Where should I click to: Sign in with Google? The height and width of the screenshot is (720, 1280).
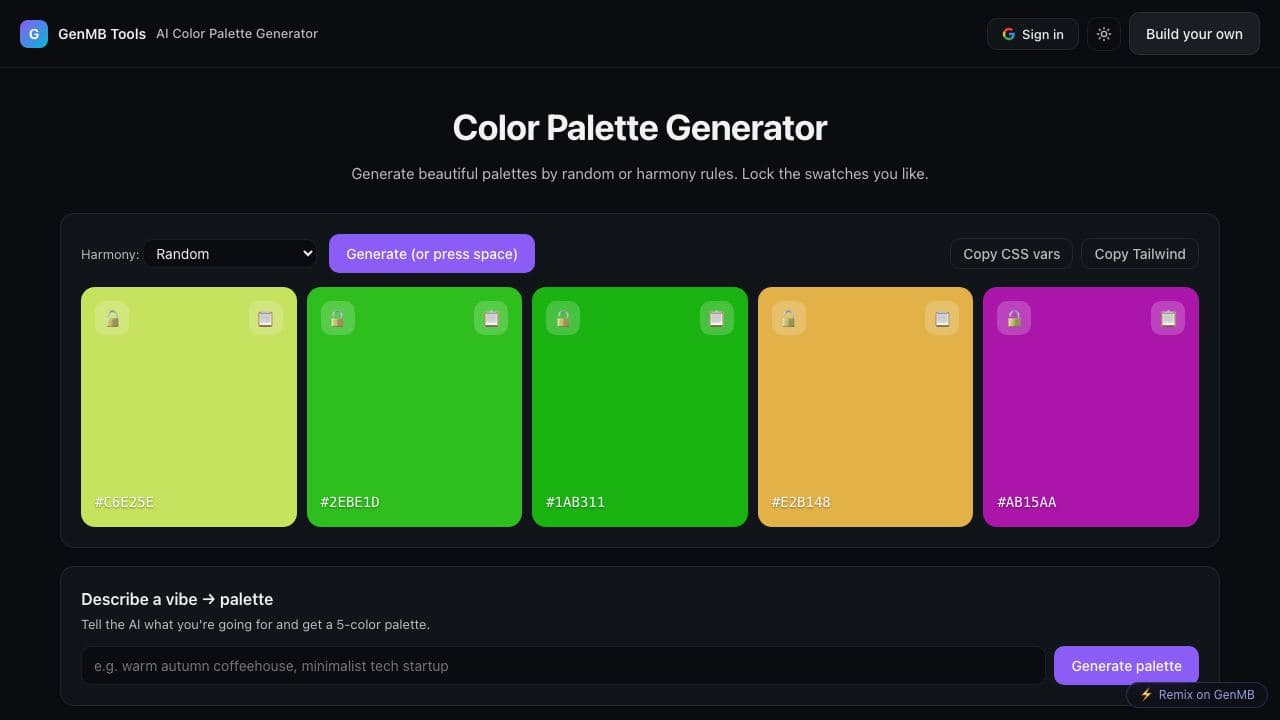point(1033,34)
